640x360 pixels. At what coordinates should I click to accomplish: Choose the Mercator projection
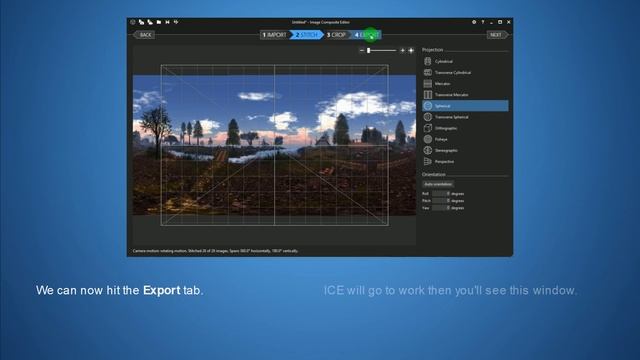pos(465,83)
